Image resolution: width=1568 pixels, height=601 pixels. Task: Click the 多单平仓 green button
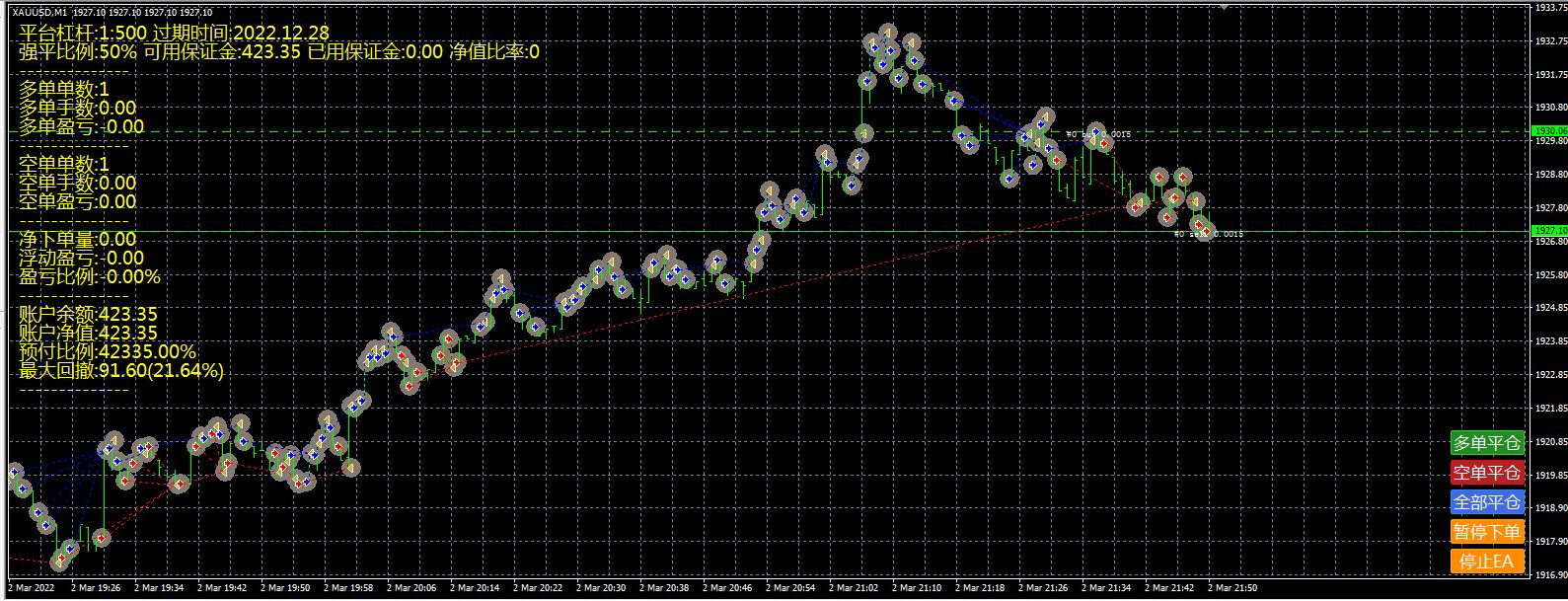pos(1487,443)
